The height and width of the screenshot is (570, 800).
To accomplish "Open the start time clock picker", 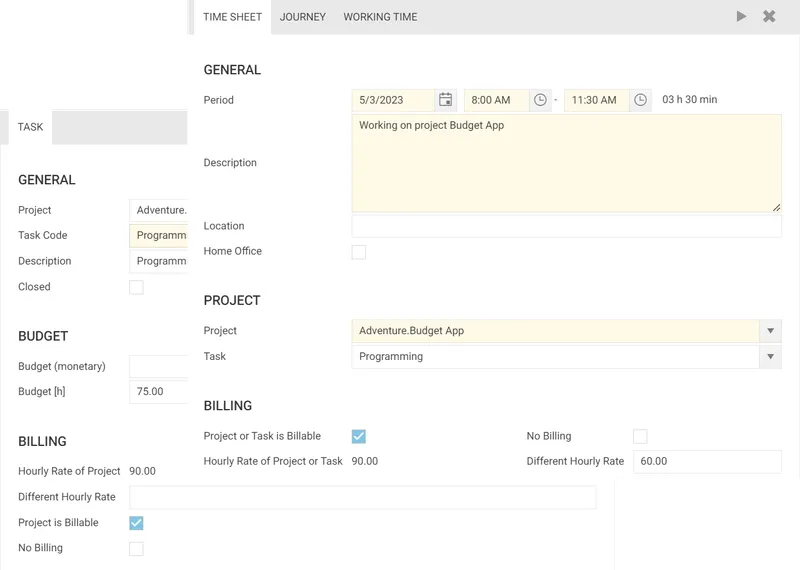I will coord(540,100).
